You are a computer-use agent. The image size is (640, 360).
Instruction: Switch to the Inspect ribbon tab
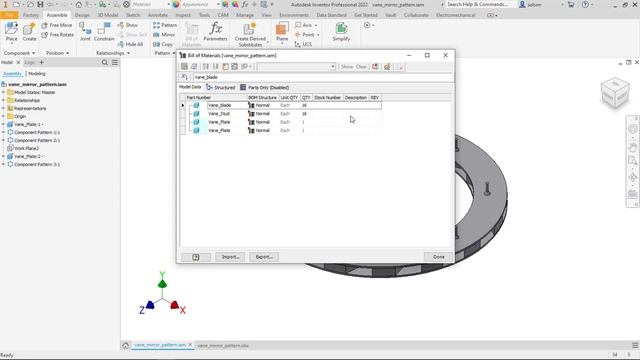click(183, 15)
